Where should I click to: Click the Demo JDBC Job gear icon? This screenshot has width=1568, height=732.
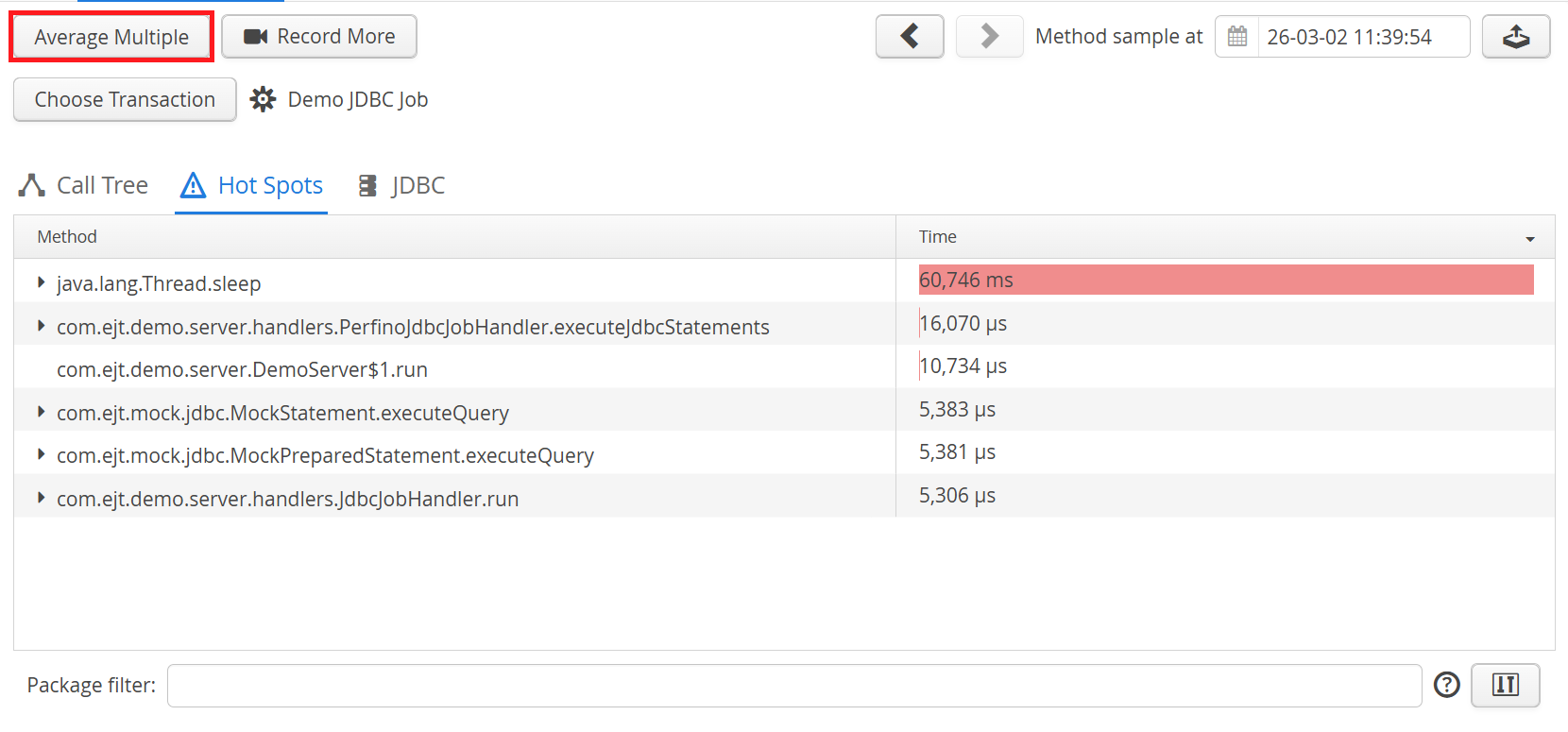[x=263, y=99]
